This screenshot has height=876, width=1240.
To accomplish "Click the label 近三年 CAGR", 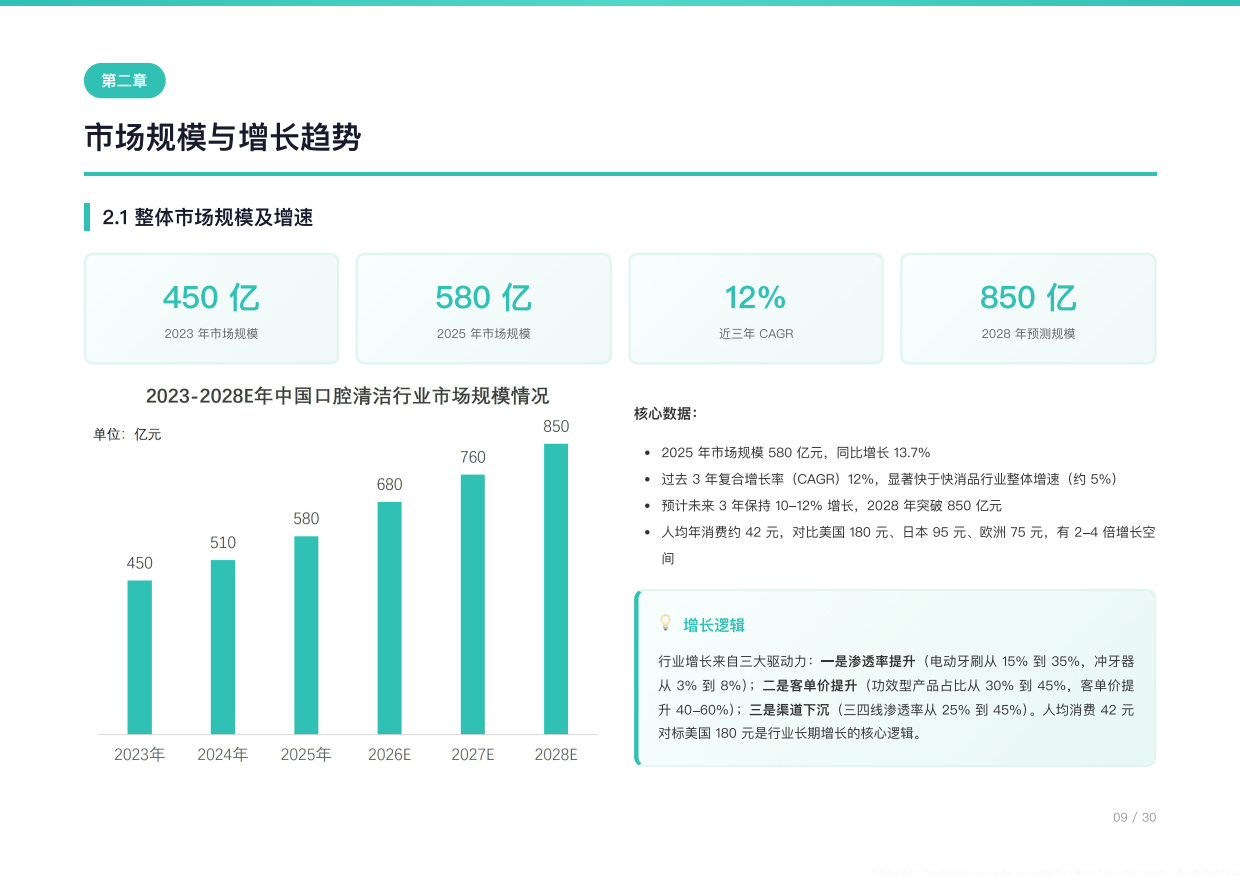I will [756, 334].
